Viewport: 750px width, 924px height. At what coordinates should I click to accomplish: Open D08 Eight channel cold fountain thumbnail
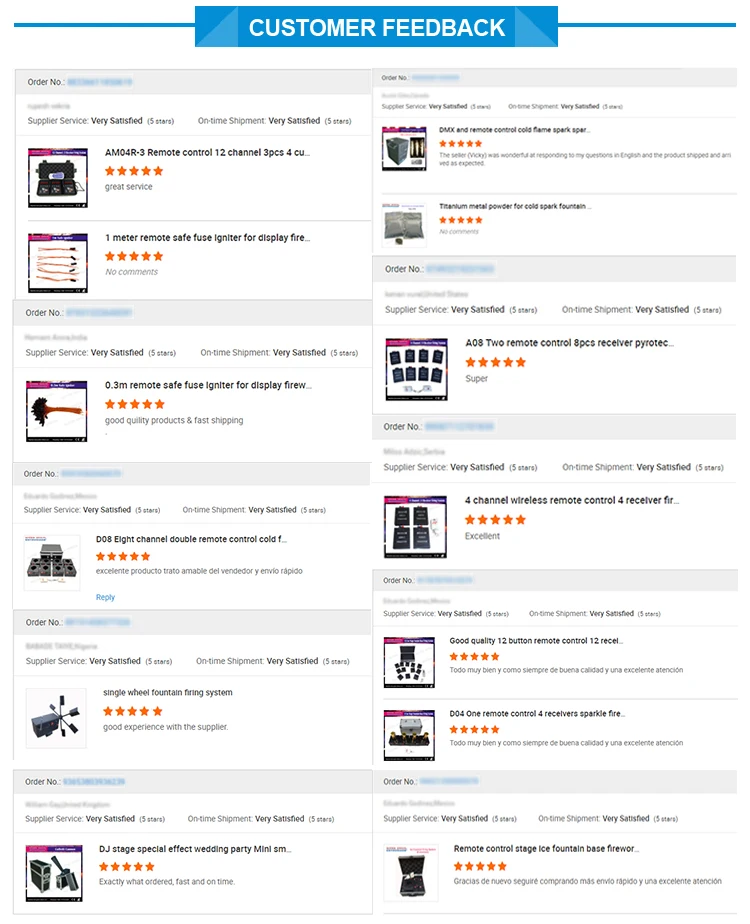click(52, 562)
